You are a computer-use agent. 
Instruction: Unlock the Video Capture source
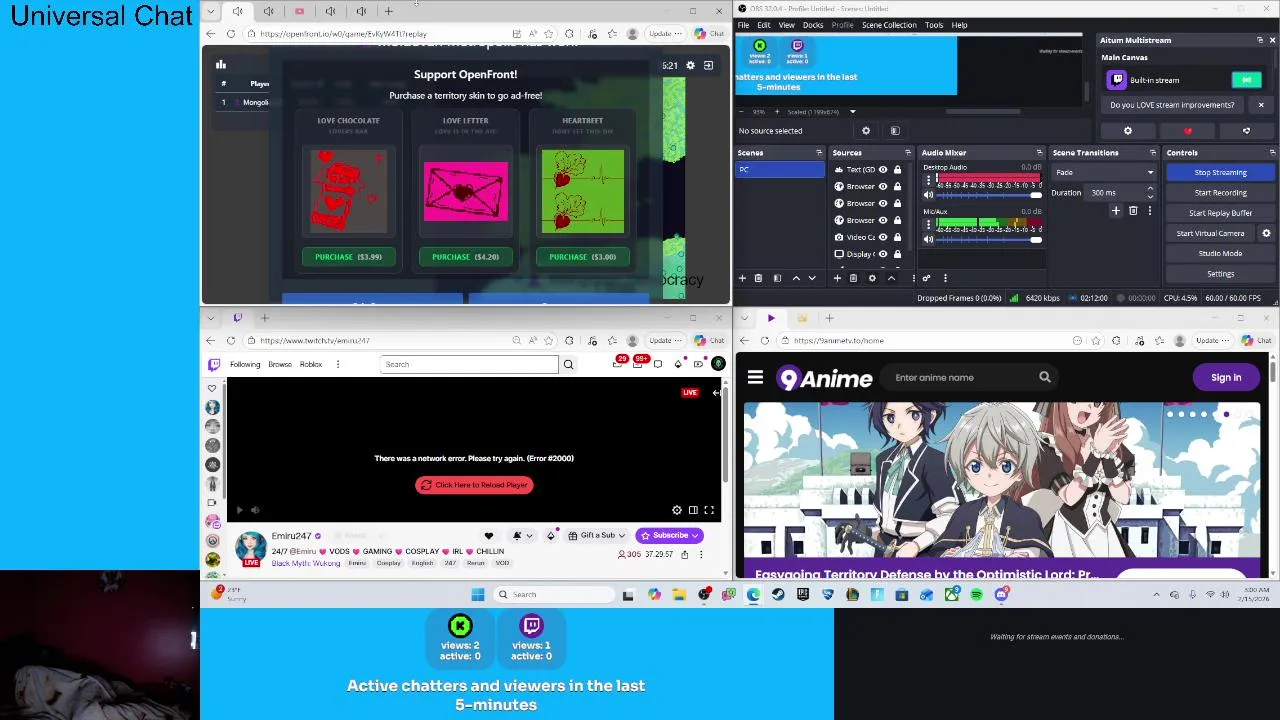click(x=897, y=237)
